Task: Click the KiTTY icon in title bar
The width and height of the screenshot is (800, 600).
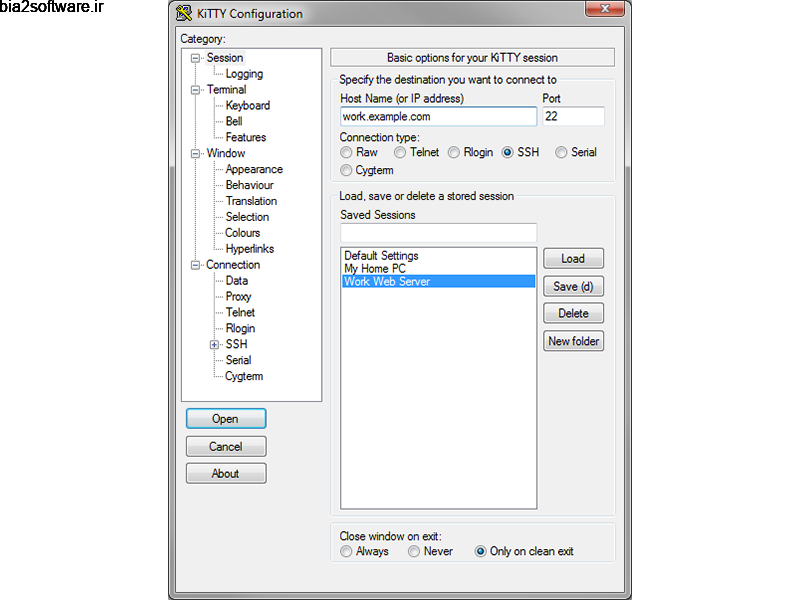Action: pyautogui.click(x=185, y=14)
